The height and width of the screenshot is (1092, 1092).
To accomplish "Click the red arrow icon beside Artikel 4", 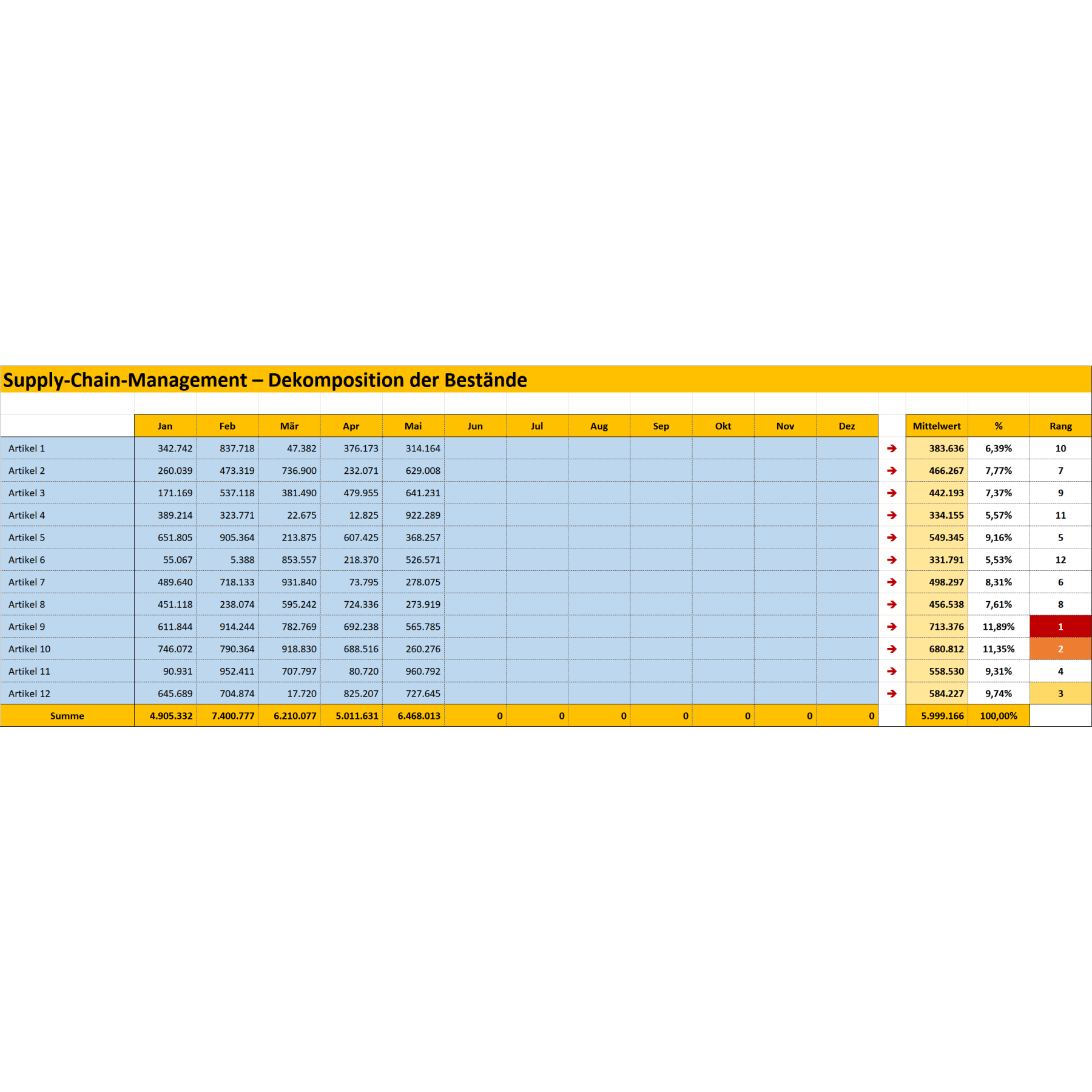I will pyautogui.click(x=891, y=515).
